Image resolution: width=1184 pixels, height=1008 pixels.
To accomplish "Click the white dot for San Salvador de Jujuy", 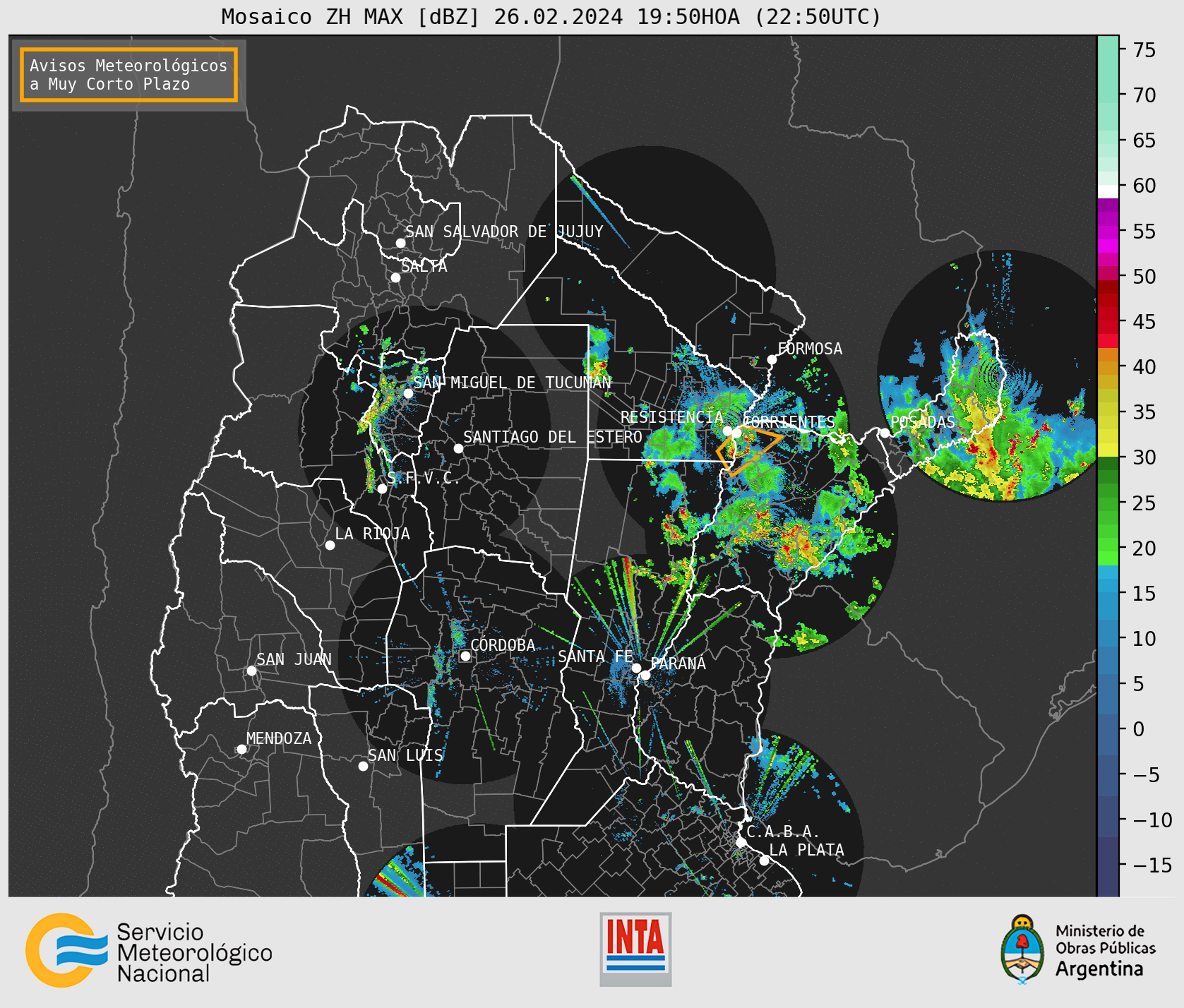I will [400, 243].
